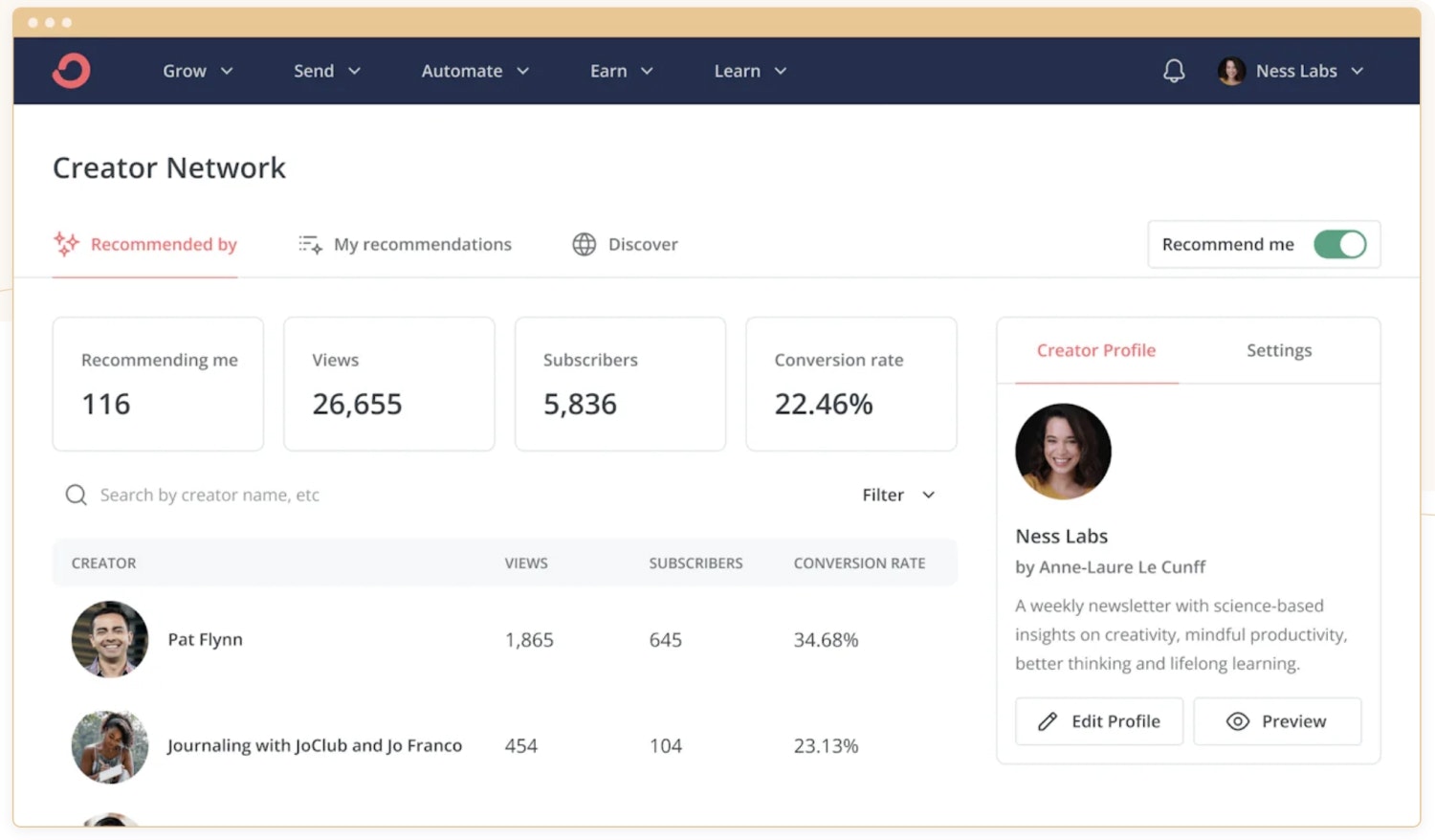Click the eye icon in Preview button
The image size is (1435, 840).
1237,721
